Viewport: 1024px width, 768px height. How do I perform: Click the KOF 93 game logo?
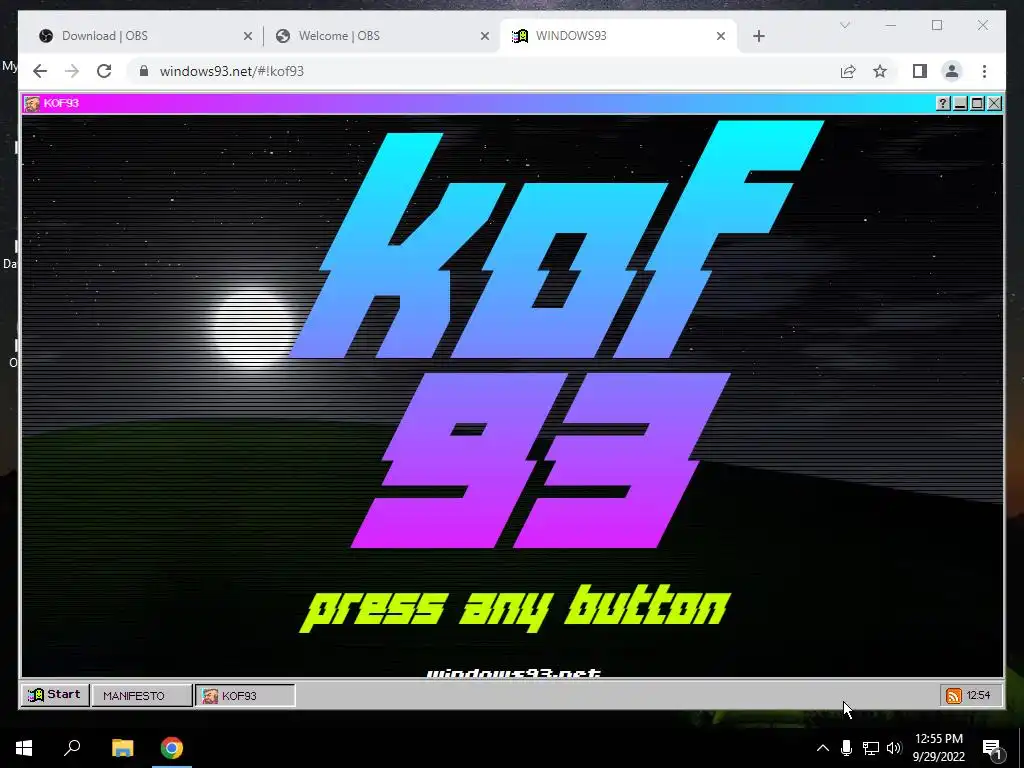[555, 334]
